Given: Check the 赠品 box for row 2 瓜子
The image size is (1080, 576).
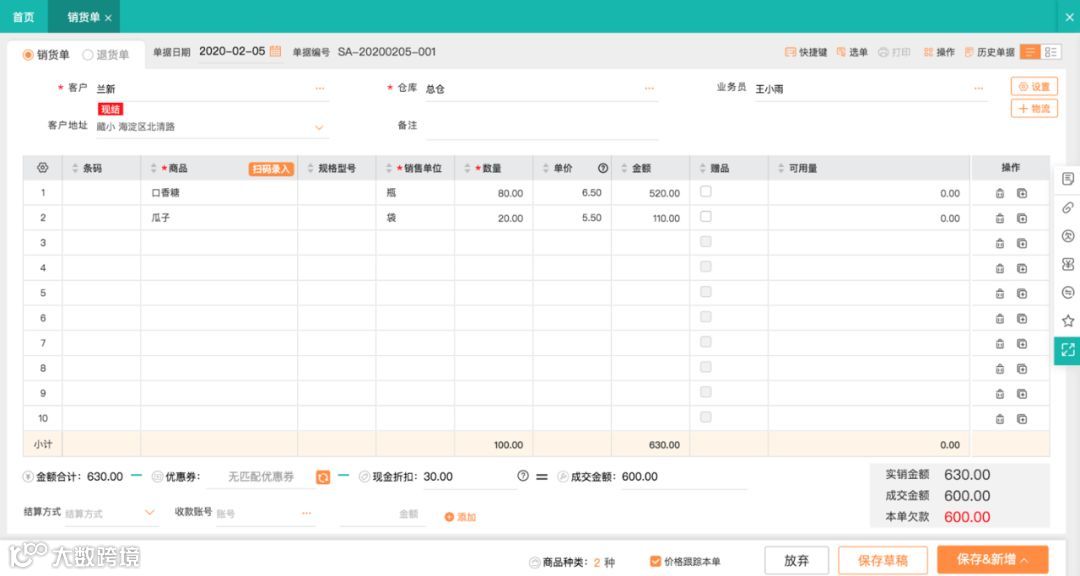Looking at the screenshot, I should (705, 216).
